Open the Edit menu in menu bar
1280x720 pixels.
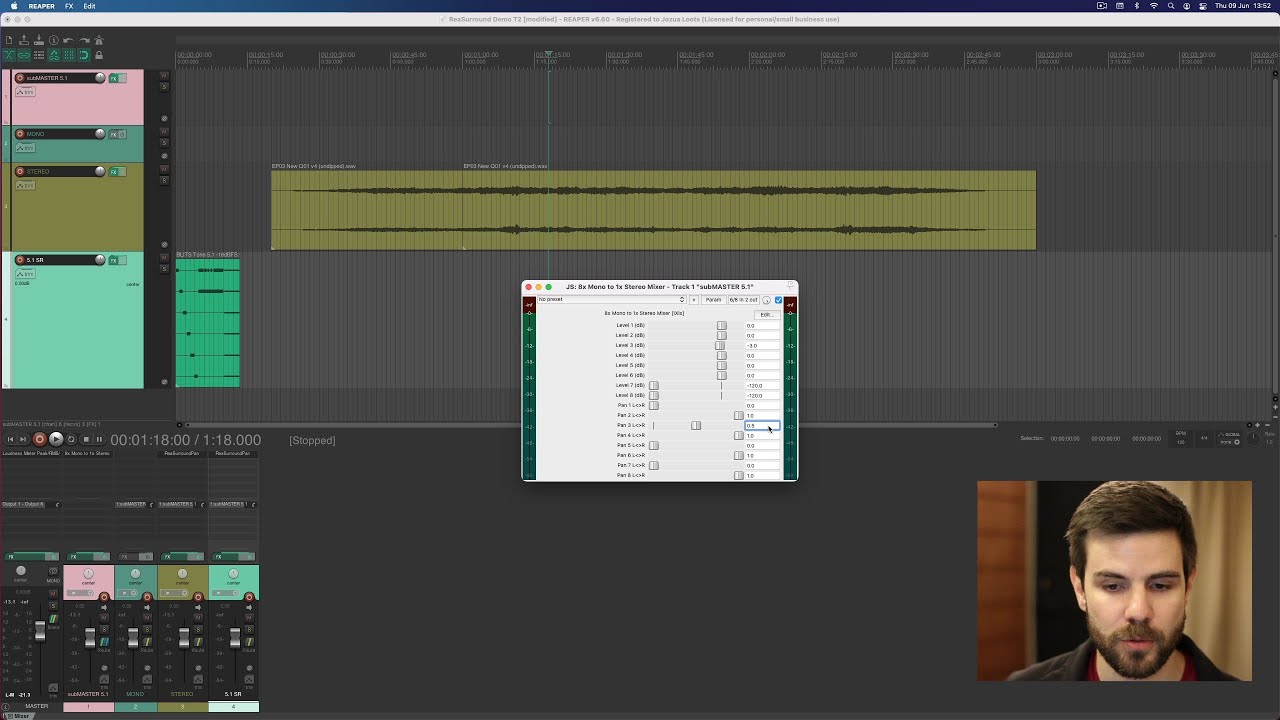tap(90, 6)
